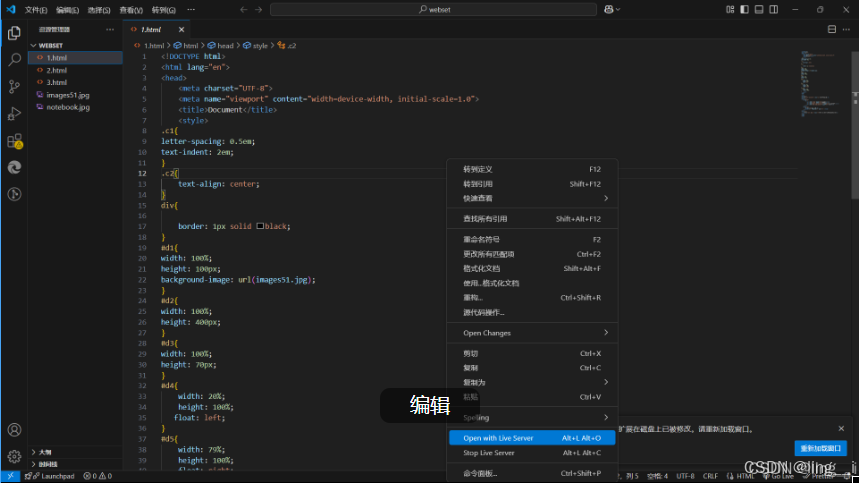Choose 转到定义 in the context menu

pos(532,169)
